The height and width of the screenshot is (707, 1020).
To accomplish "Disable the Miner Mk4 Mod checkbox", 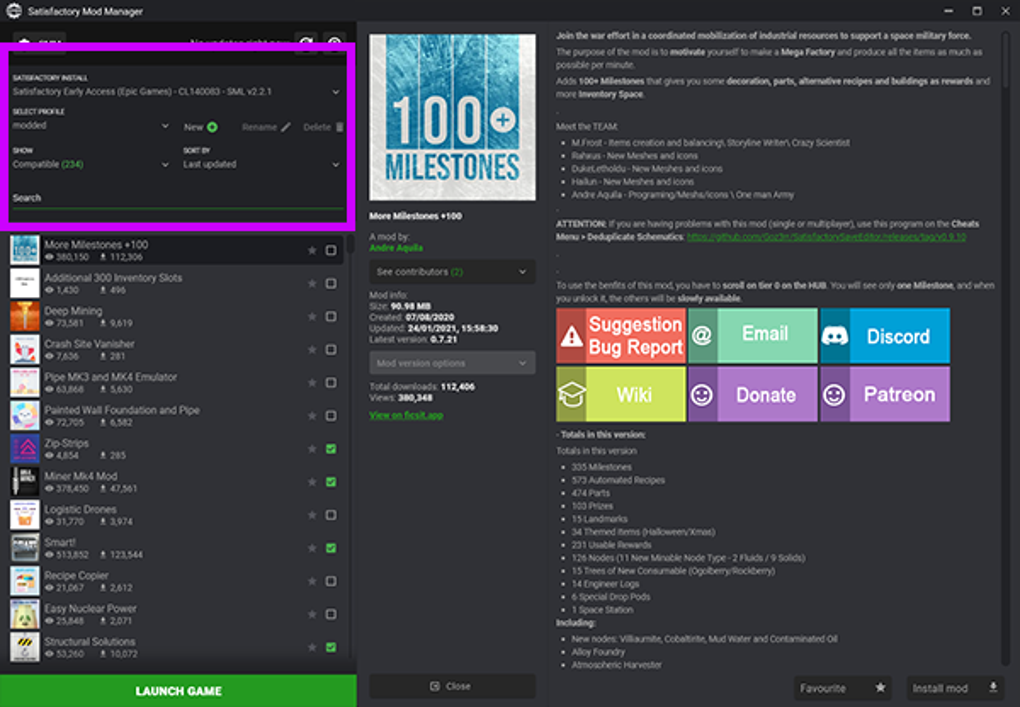I will click(331, 482).
